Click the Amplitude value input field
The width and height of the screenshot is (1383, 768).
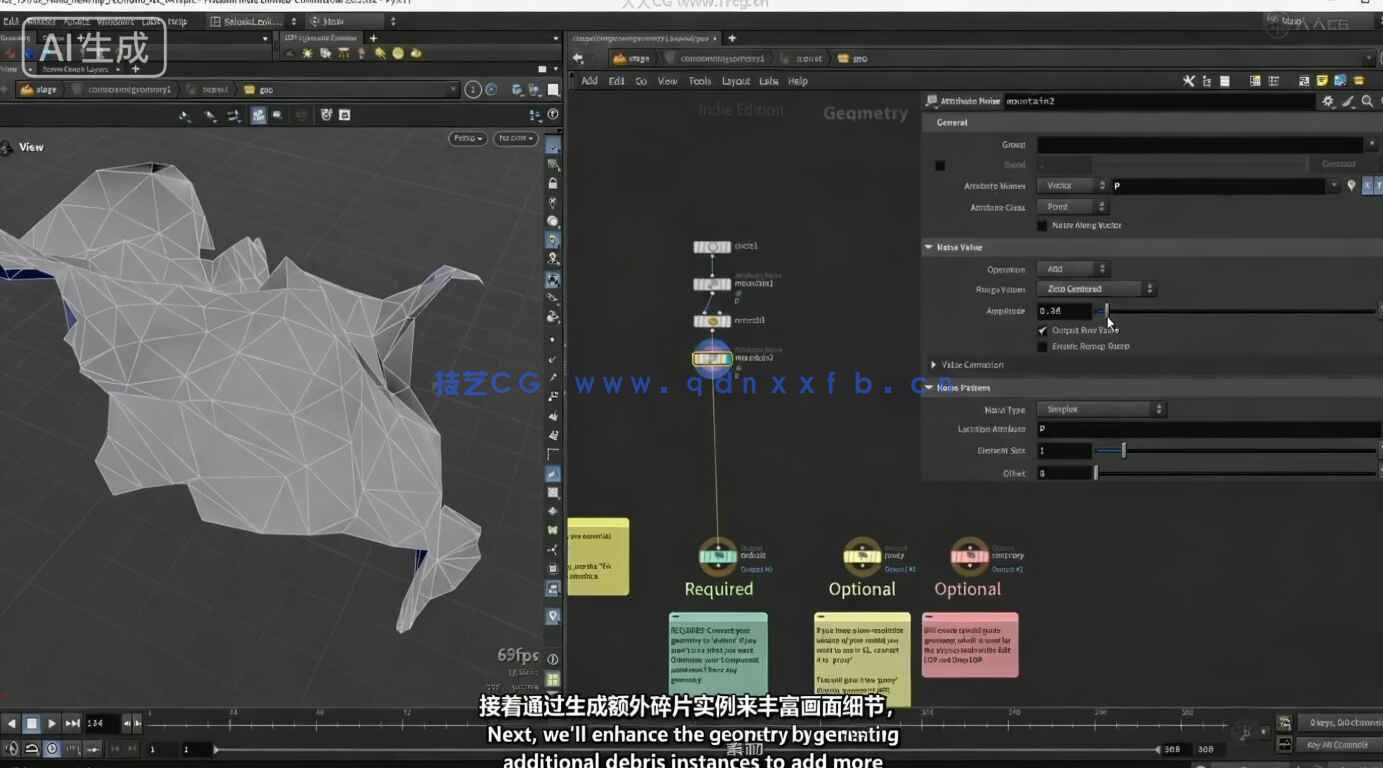pos(1064,311)
